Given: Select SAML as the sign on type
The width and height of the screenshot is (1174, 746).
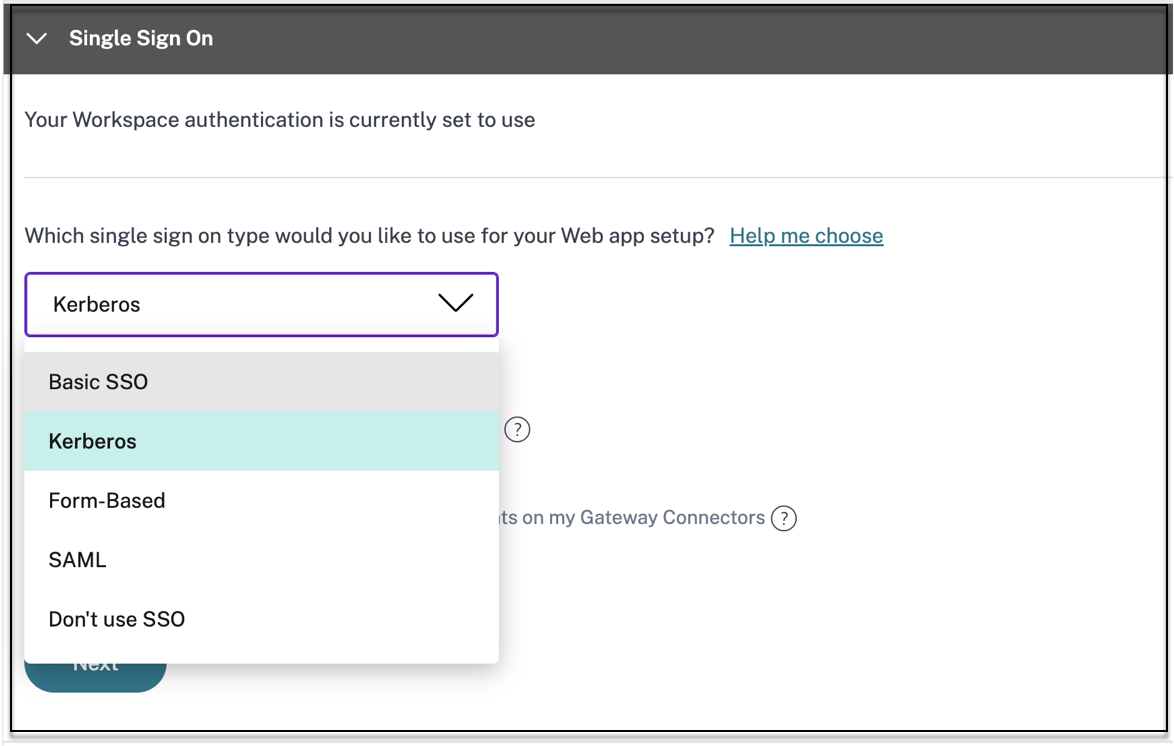Looking at the screenshot, I should pyautogui.click(x=77, y=560).
